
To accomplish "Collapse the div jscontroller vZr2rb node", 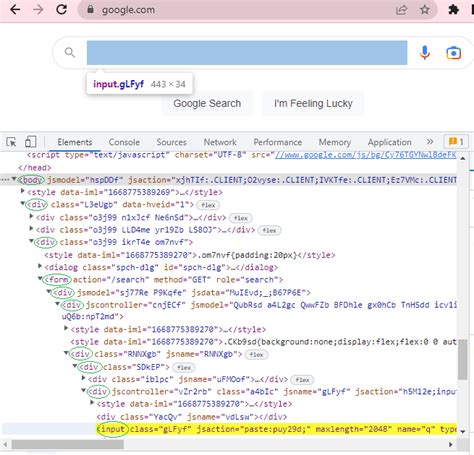I will click(x=84, y=390).
